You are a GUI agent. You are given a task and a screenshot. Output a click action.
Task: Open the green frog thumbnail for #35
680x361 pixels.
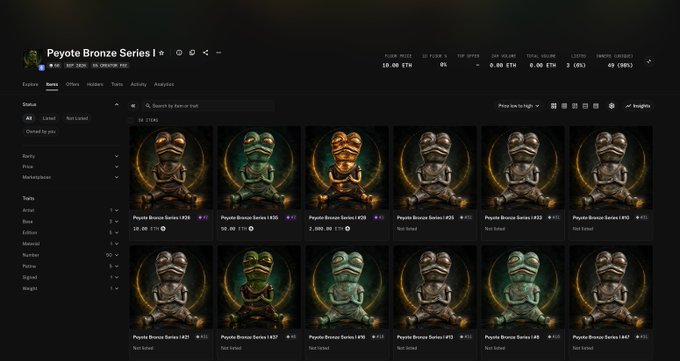tap(259, 167)
